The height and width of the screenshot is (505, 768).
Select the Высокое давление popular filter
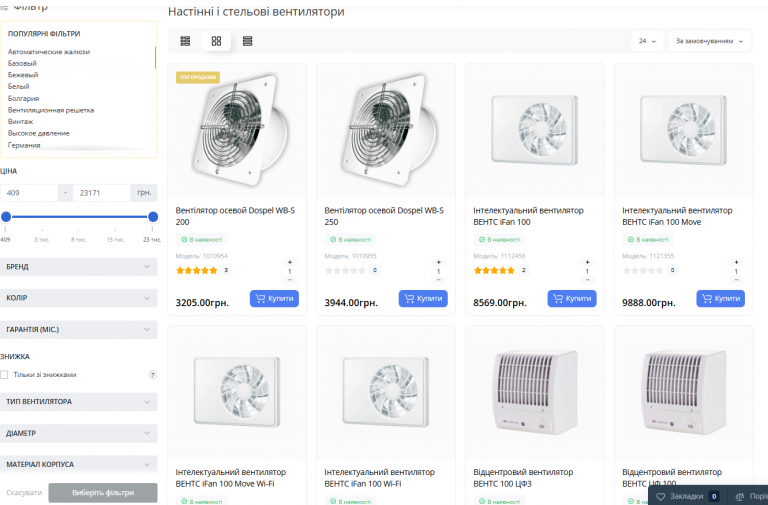click(39, 133)
